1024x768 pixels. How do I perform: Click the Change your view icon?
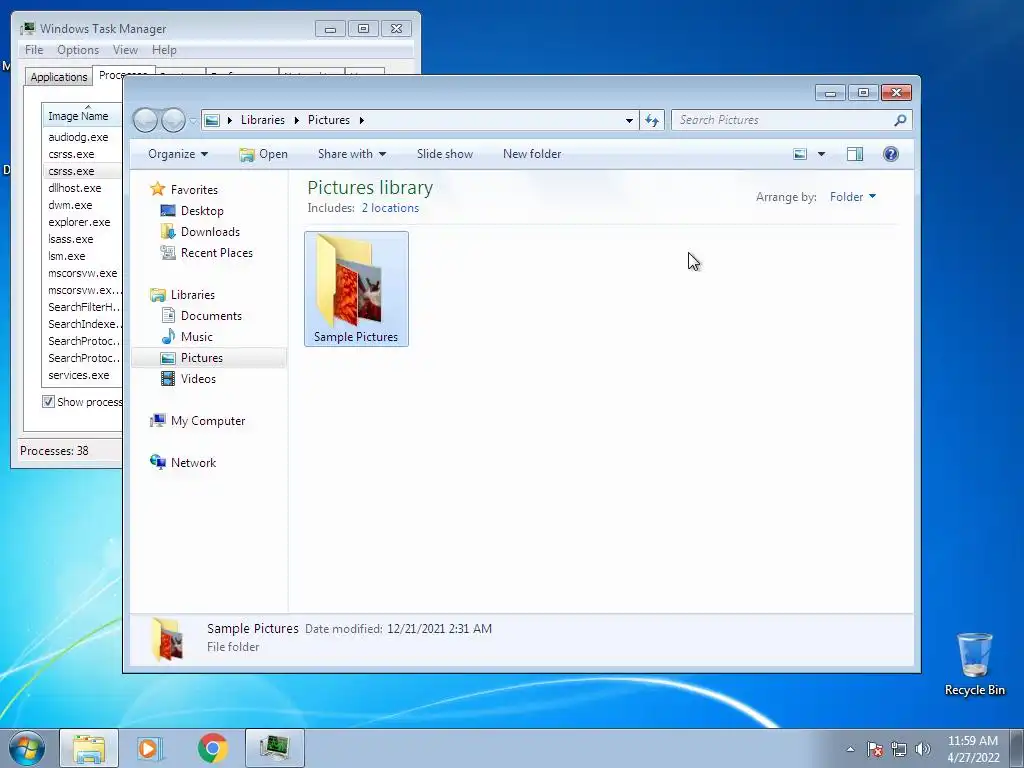[x=800, y=154]
